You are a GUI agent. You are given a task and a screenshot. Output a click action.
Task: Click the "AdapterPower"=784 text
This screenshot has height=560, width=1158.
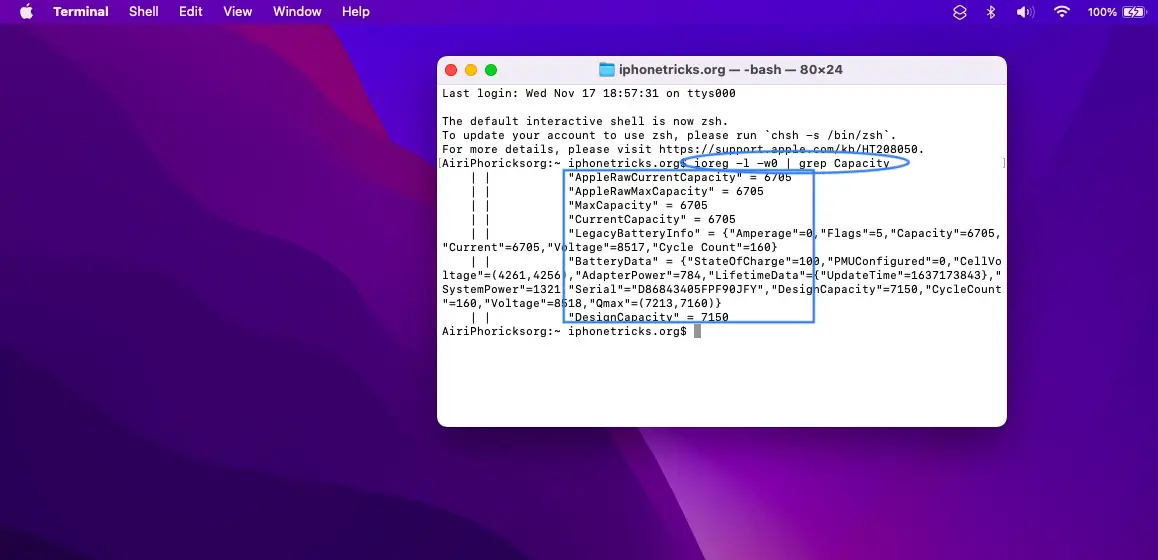click(x=637, y=276)
